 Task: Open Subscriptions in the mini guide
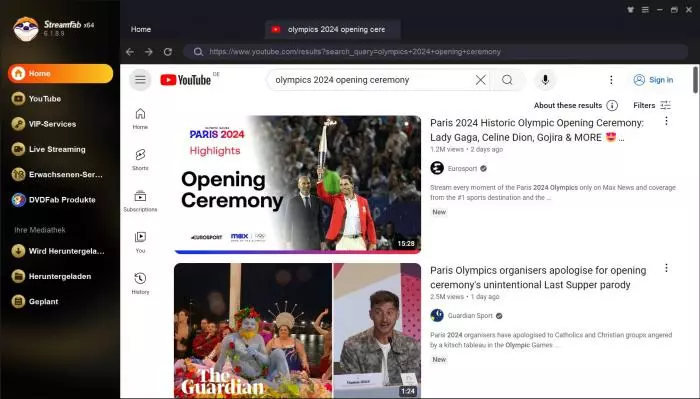click(x=140, y=201)
